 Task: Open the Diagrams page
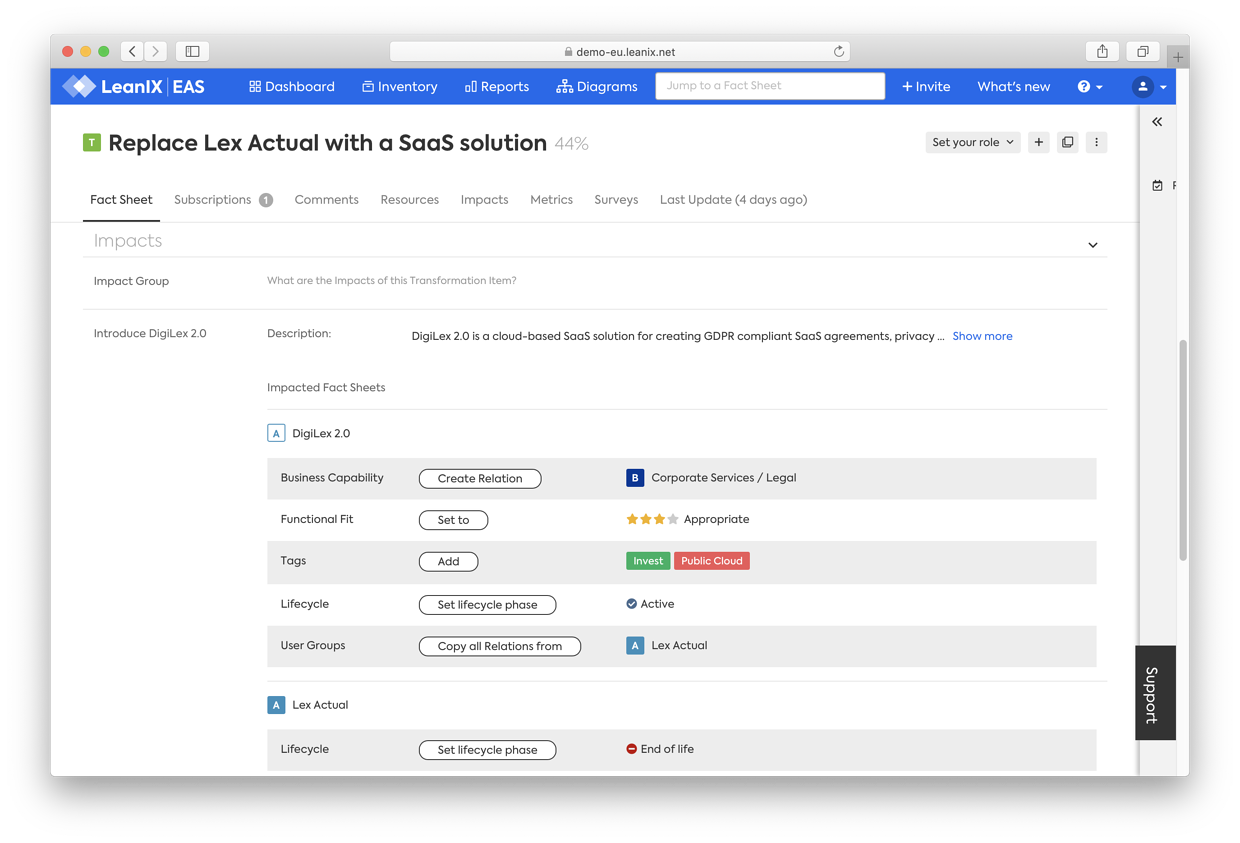point(597,87)
